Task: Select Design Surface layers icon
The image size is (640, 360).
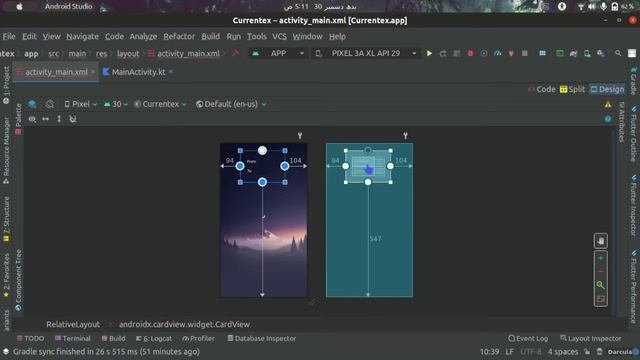Action: (x=32, y=104)
